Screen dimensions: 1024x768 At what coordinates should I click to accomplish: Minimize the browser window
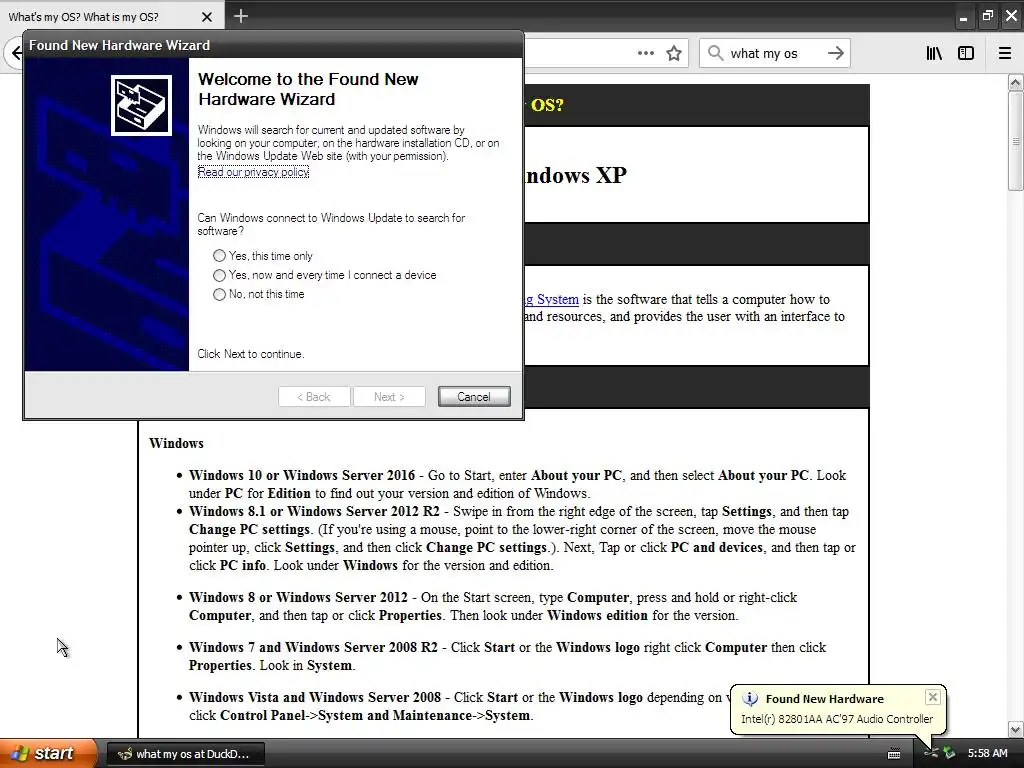(x=963, y=17)
